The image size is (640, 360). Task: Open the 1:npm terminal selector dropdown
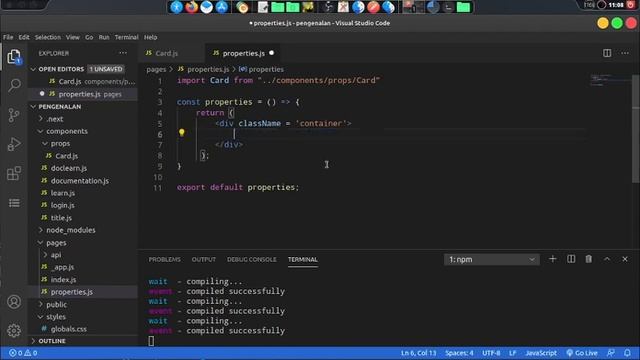pyautogui.click(x=491, y=259)
